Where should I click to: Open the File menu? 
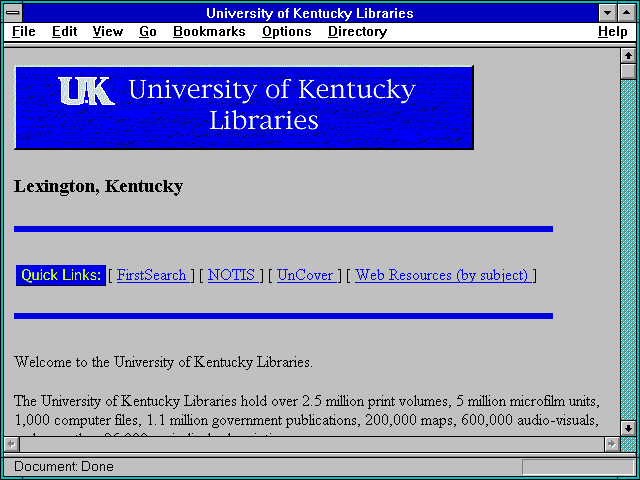coord(24,31)
